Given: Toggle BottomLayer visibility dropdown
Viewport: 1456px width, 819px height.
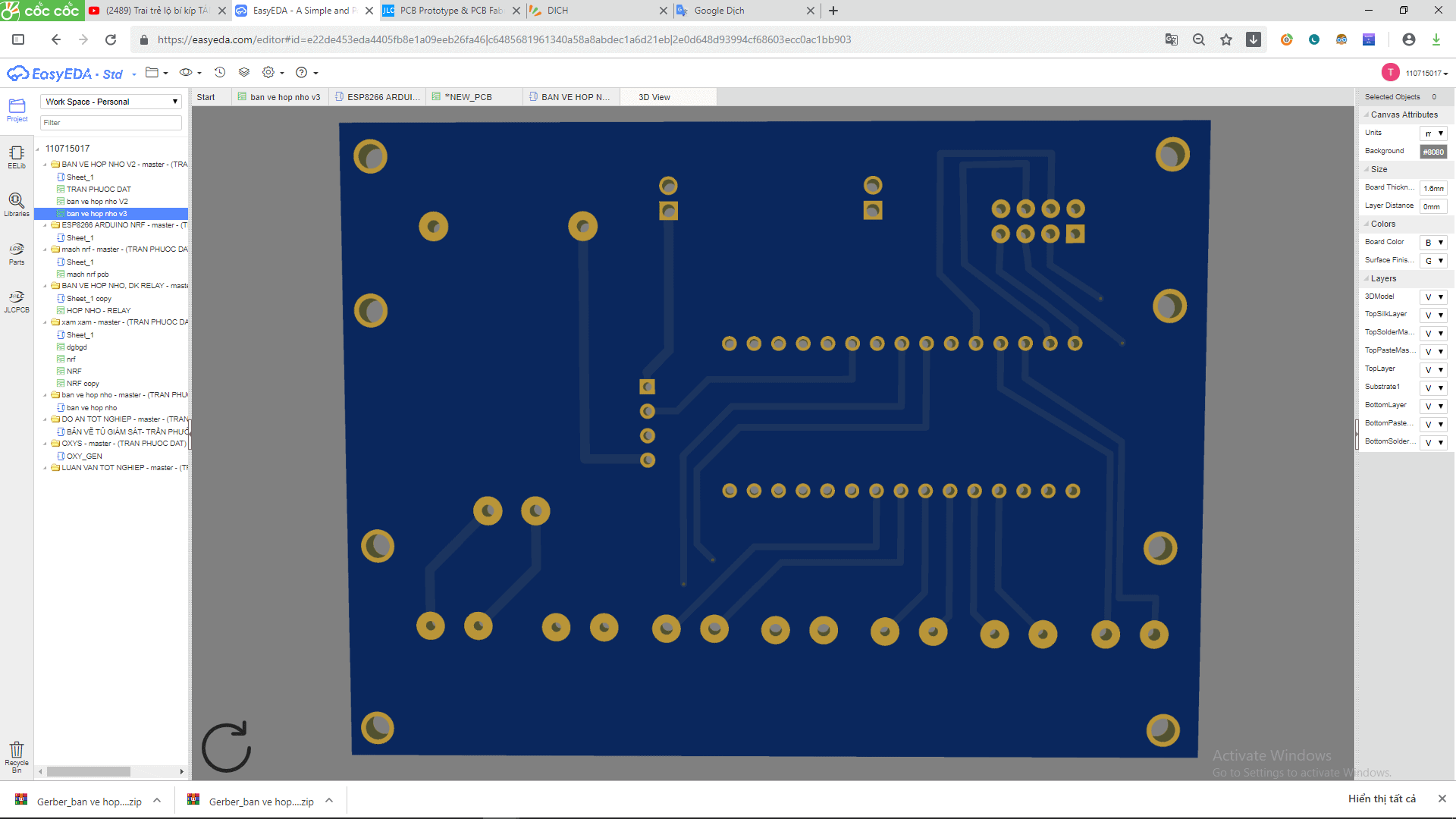Looking at the screenshot, I should pos(1433,406).
